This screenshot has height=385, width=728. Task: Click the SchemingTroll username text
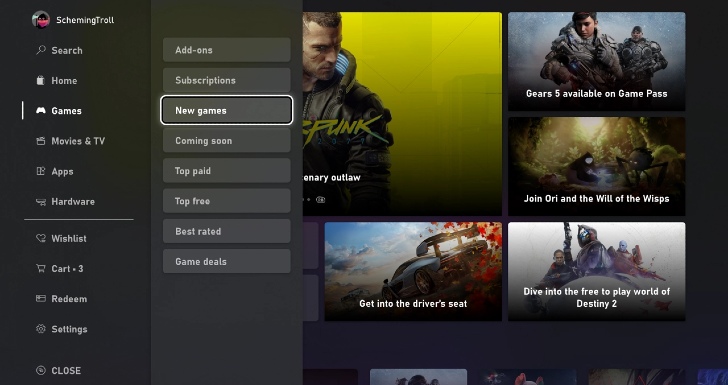click(x=85, y=20)
